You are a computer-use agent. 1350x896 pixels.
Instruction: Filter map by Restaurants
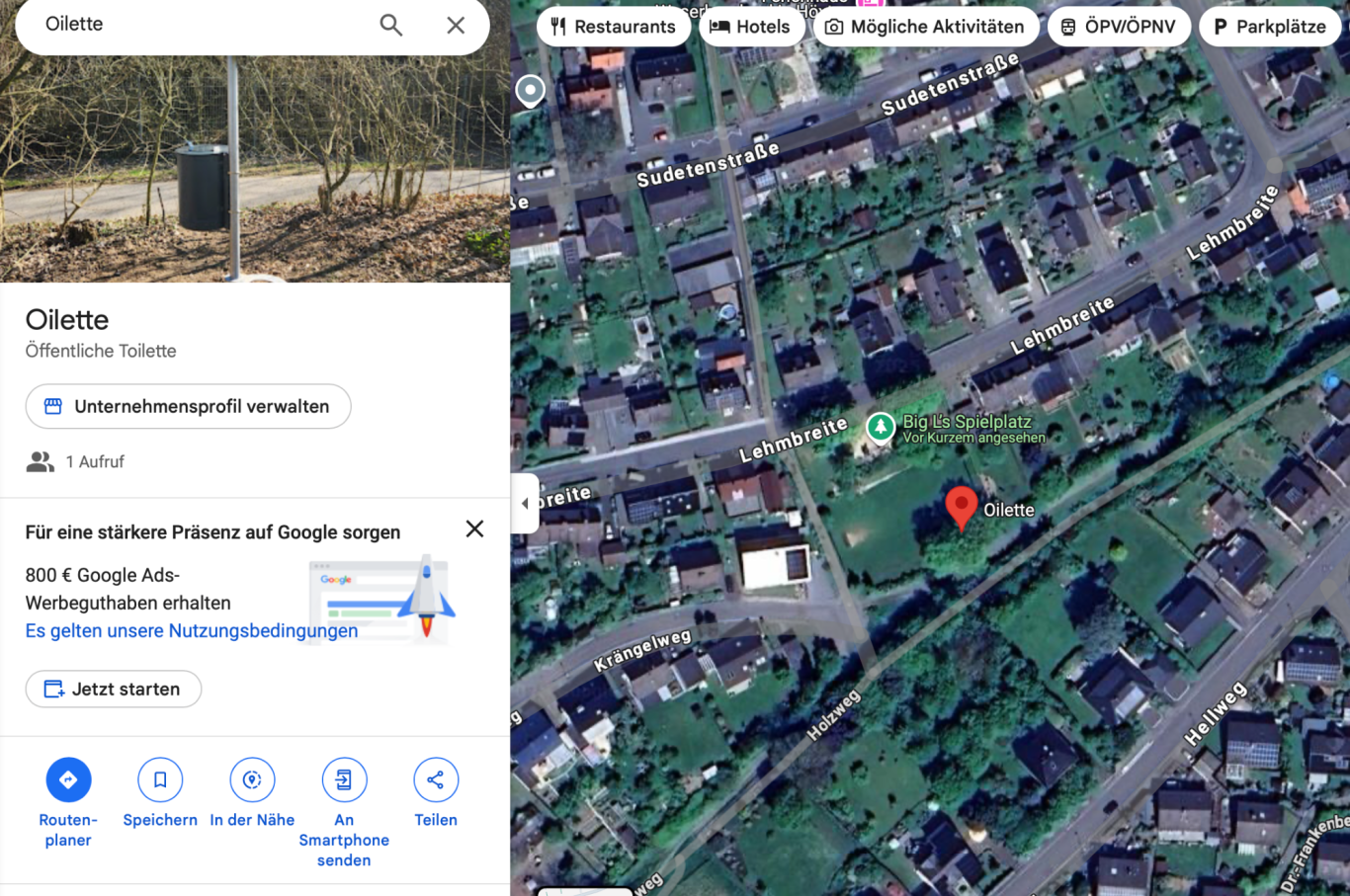[x=614, y=27]
